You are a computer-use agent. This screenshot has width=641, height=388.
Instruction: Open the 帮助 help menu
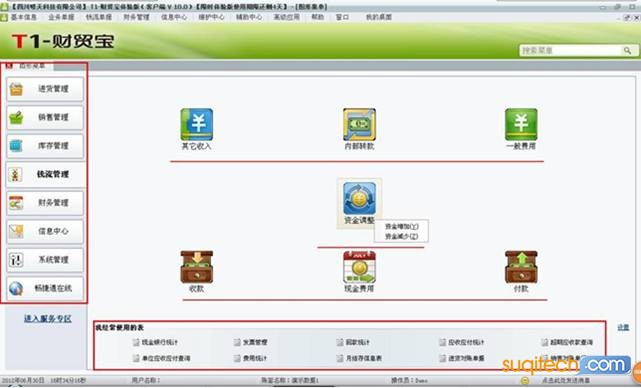click(x=317, y=17)
